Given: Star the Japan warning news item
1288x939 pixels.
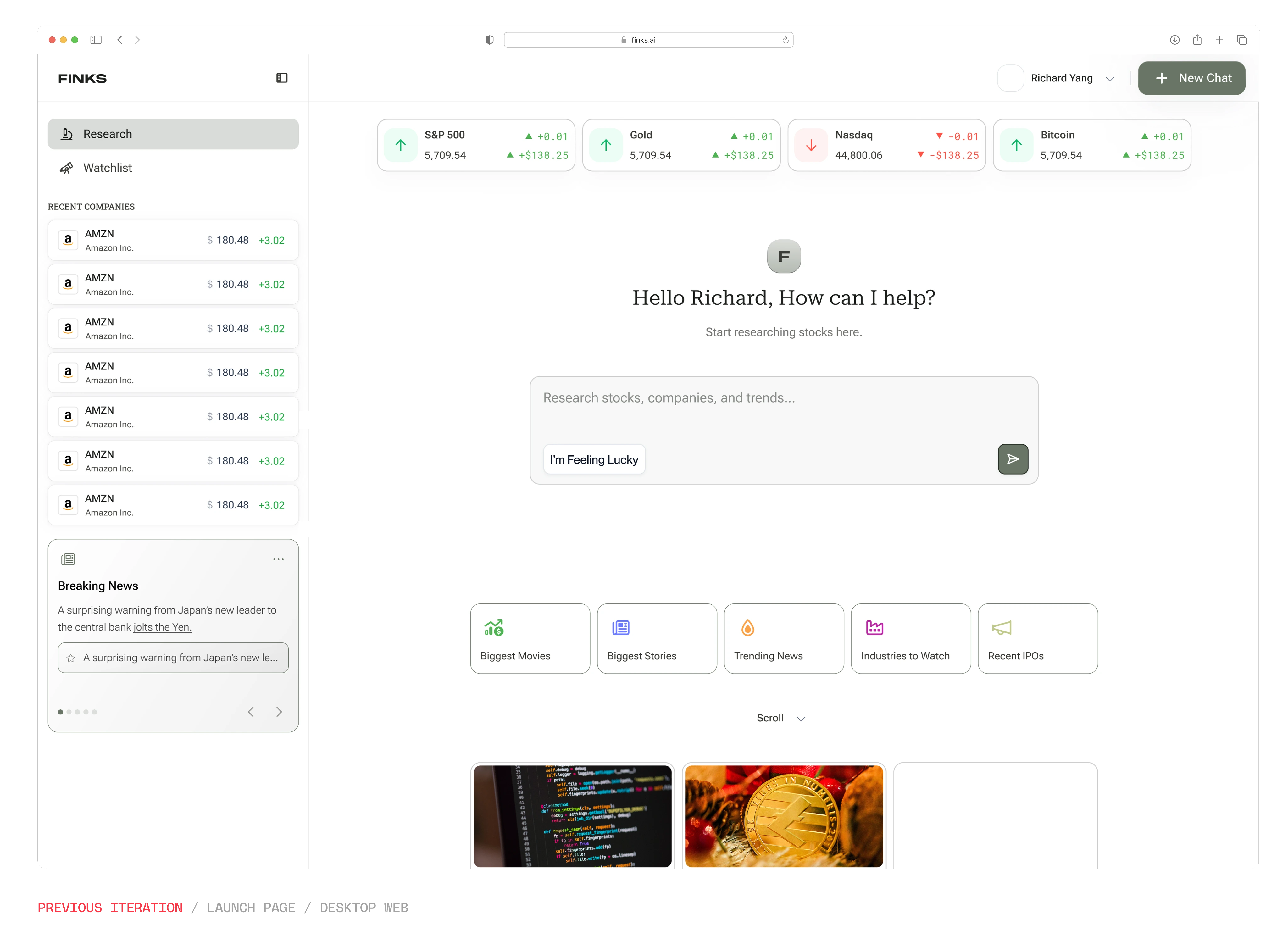Looking at the screenshot, I should [x=71, y=658].
